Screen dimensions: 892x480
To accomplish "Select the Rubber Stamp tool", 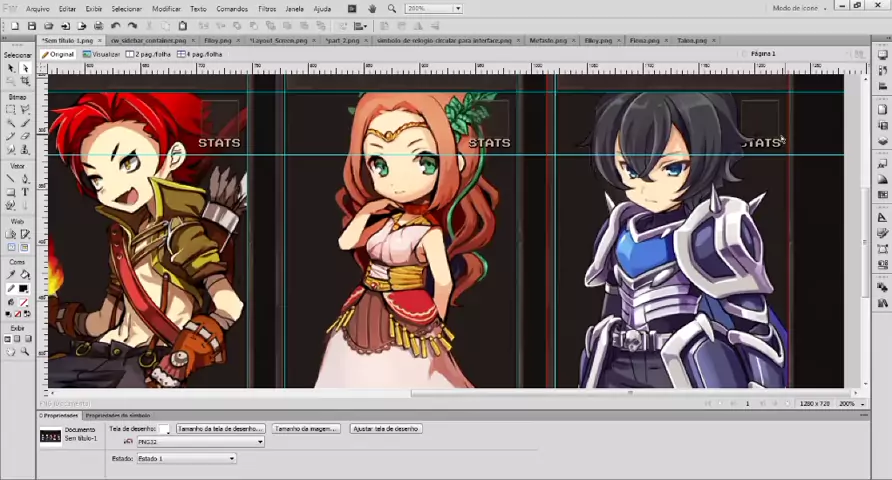I will click(x=24, y=150).
